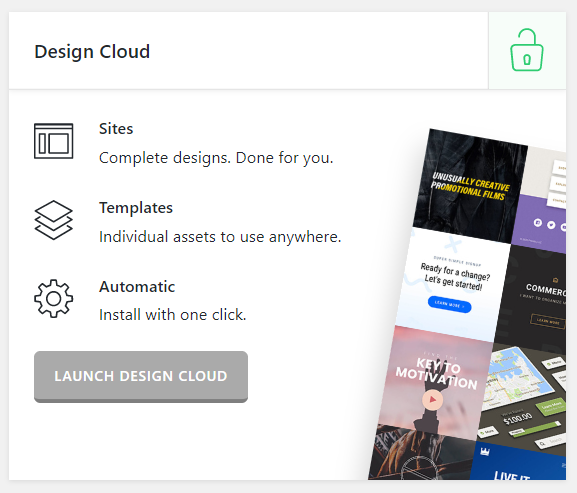Viewport: 577px width, 493px height.
Task: Click the crown icon on blue tile
Action: [x=485, y=452]
